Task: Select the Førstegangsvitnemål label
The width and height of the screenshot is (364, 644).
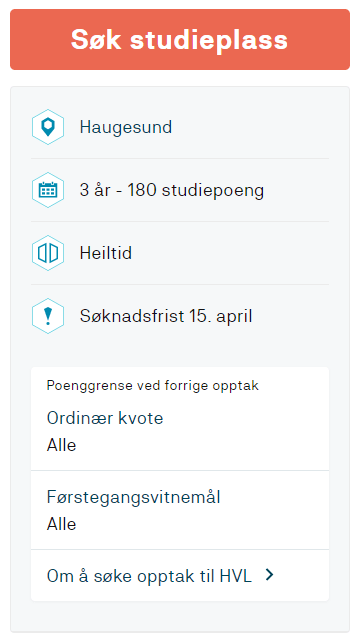Action: point(134,497)
